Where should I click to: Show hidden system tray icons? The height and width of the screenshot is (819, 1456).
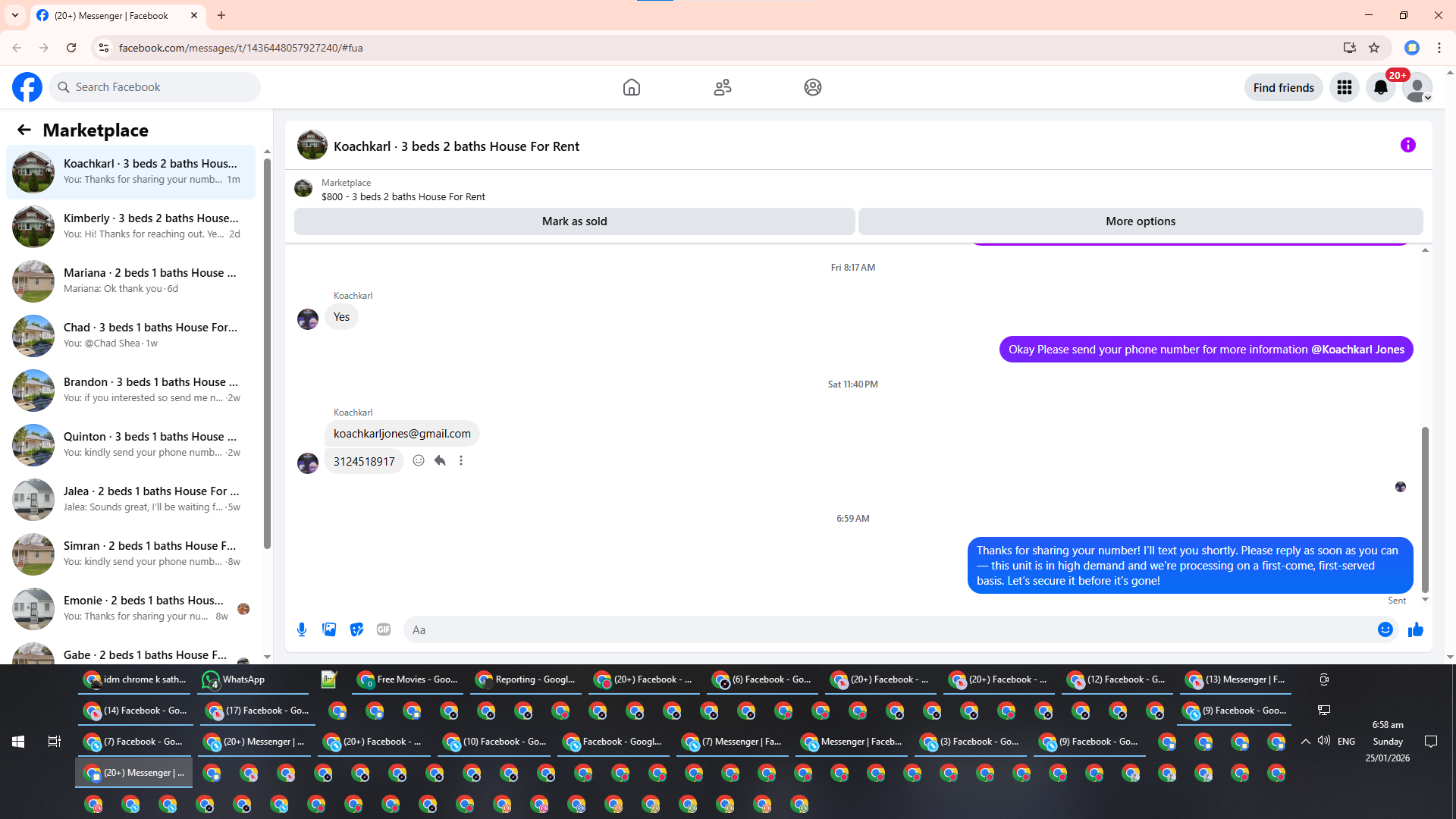[1305, 742]
